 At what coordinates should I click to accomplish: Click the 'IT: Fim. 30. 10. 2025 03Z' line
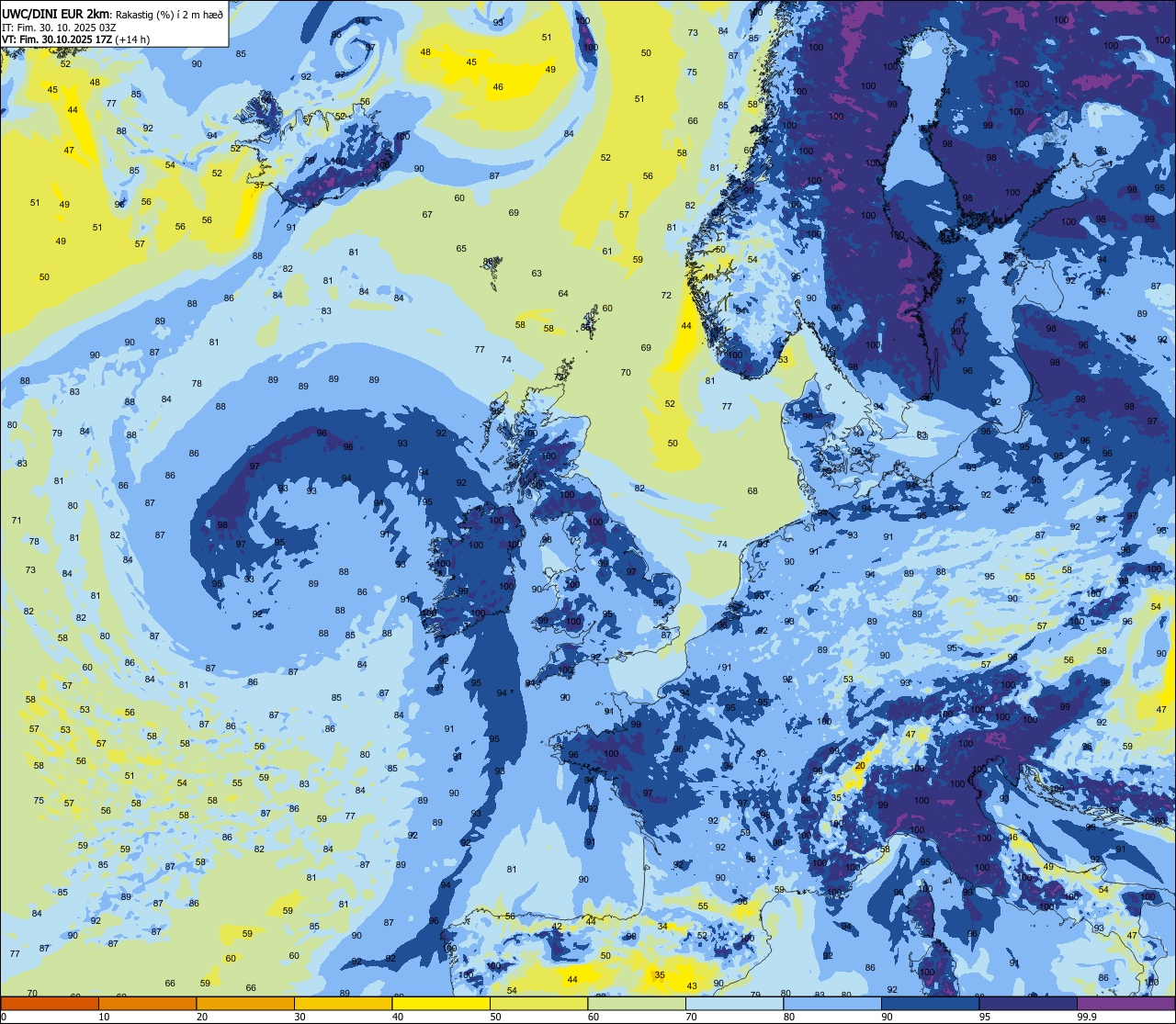[59, 27]
